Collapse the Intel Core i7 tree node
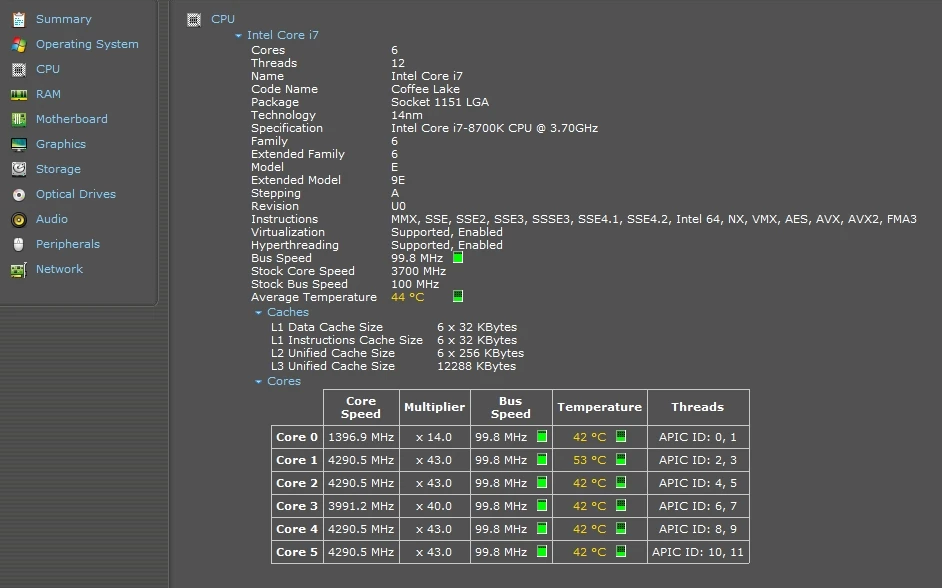 [239, 35]
